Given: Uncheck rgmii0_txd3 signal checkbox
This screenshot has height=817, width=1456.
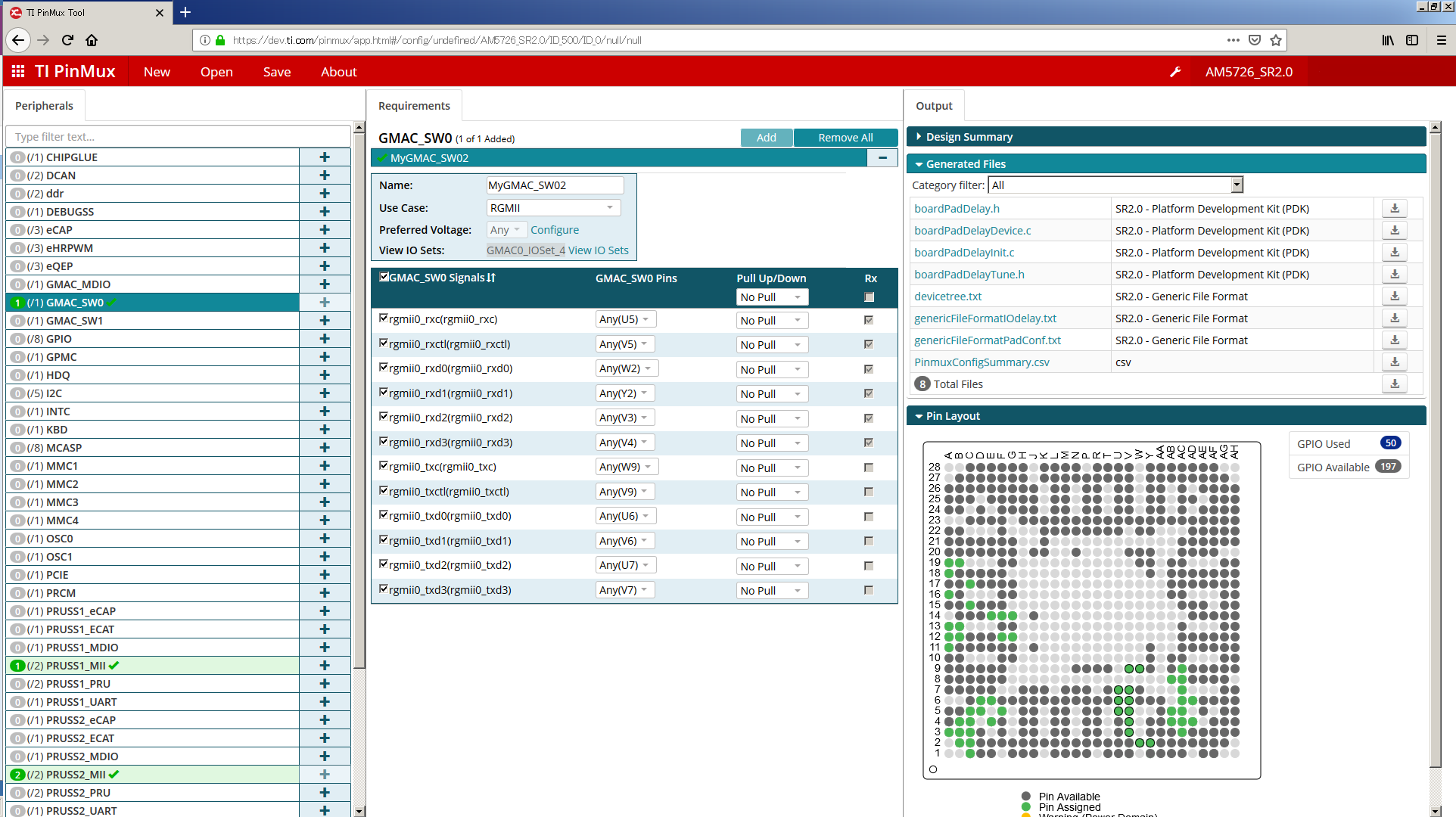Looking at the screenshot, I should click(384, 589).
